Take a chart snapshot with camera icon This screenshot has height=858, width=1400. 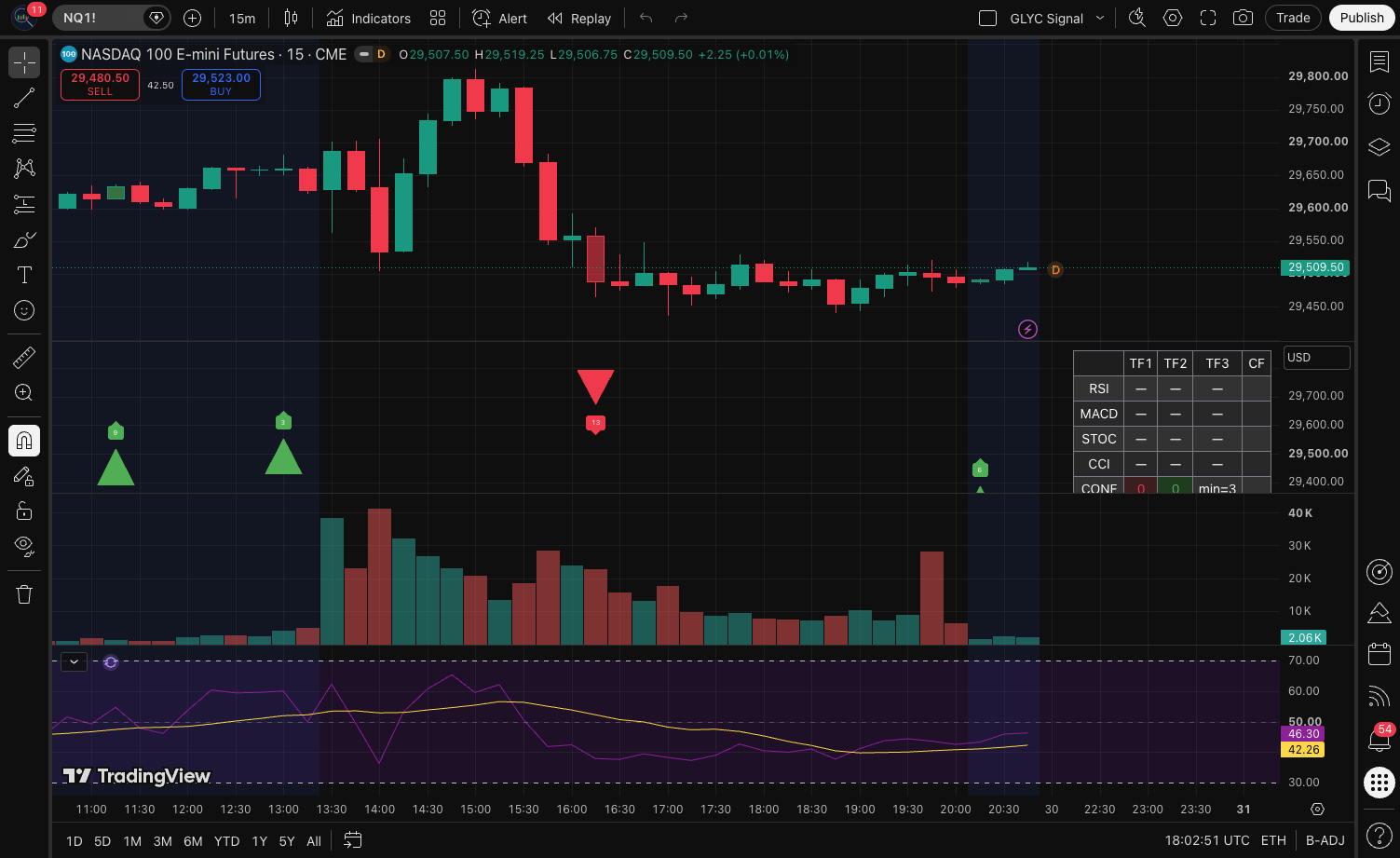point(1243,18)
